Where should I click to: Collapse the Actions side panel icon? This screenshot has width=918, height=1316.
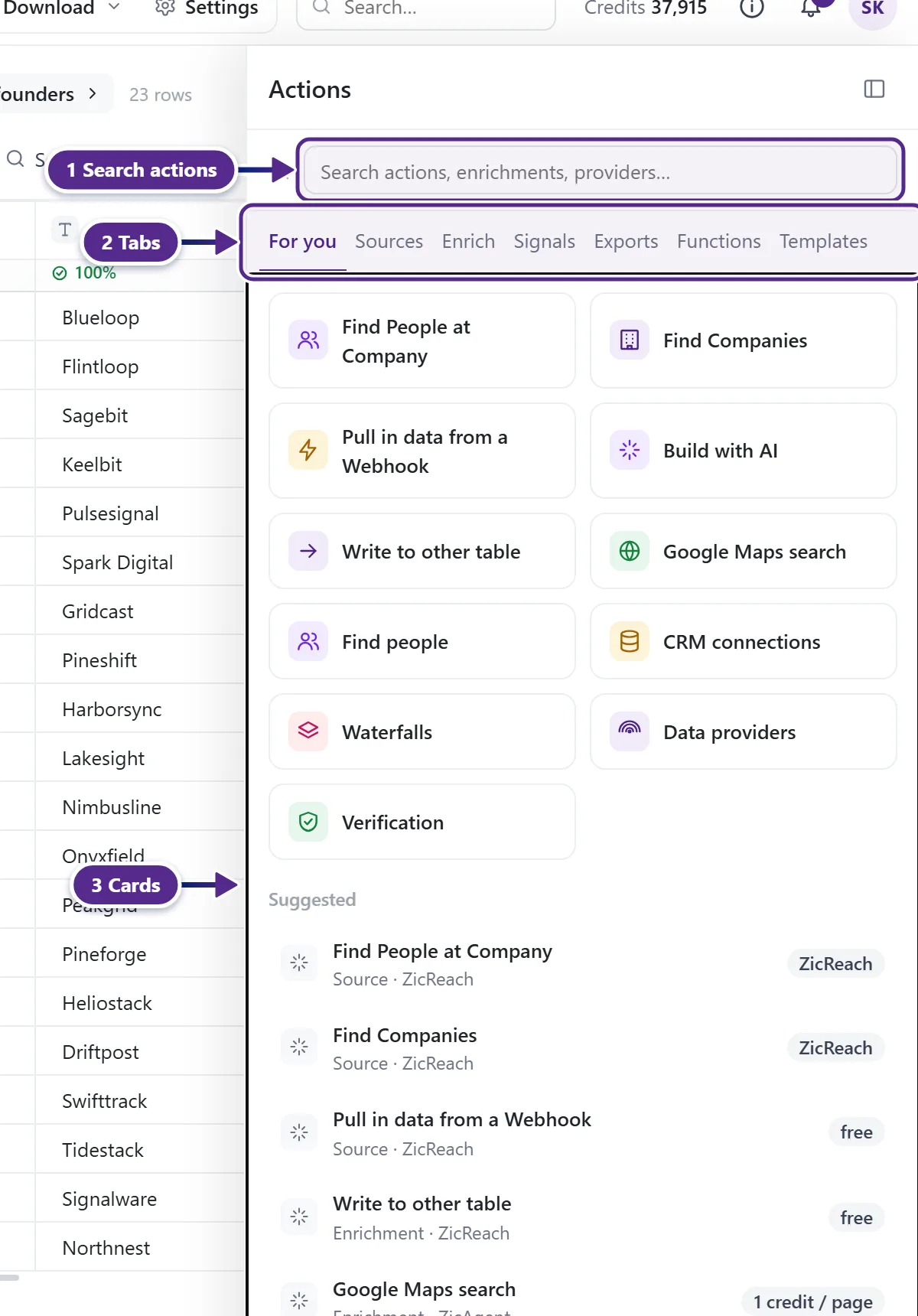tap(874, 90)
